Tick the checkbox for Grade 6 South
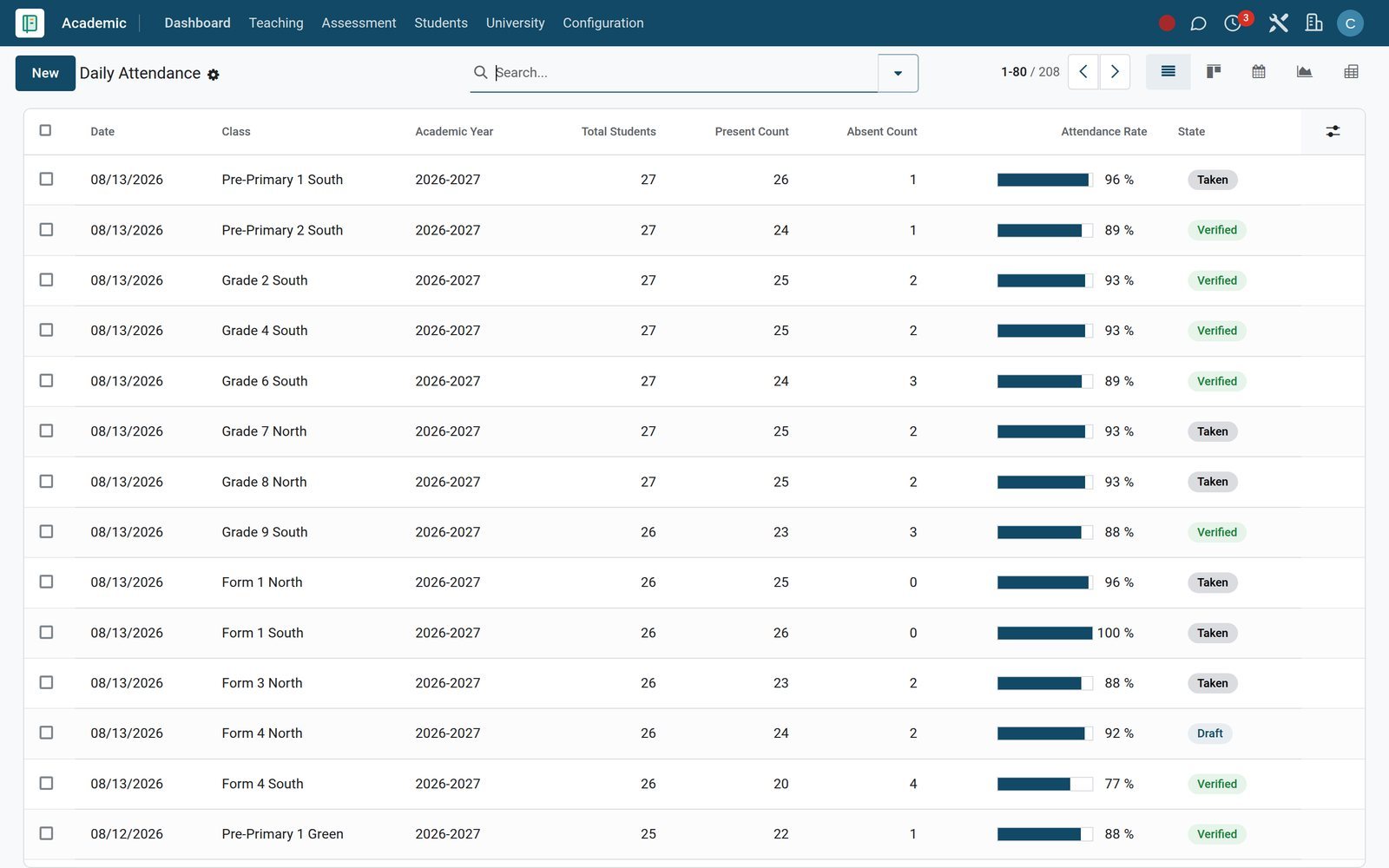 [x=46, y=380]
